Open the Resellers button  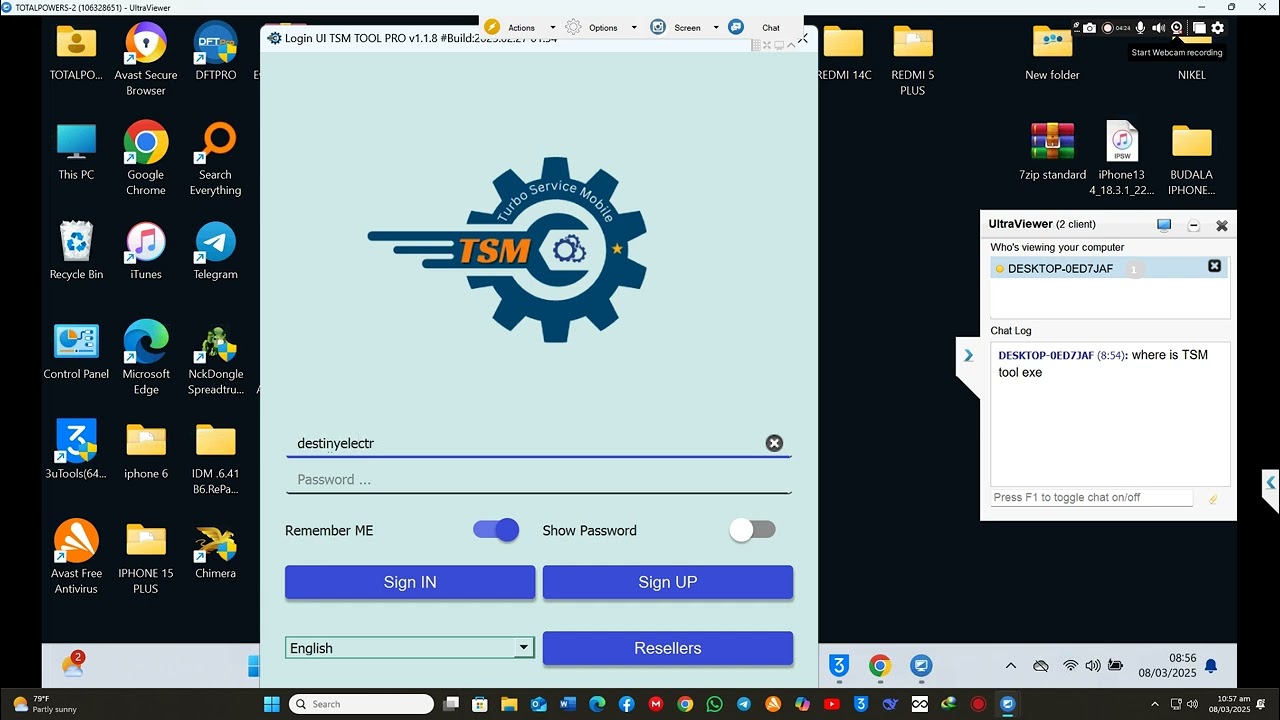click(668, 648)
